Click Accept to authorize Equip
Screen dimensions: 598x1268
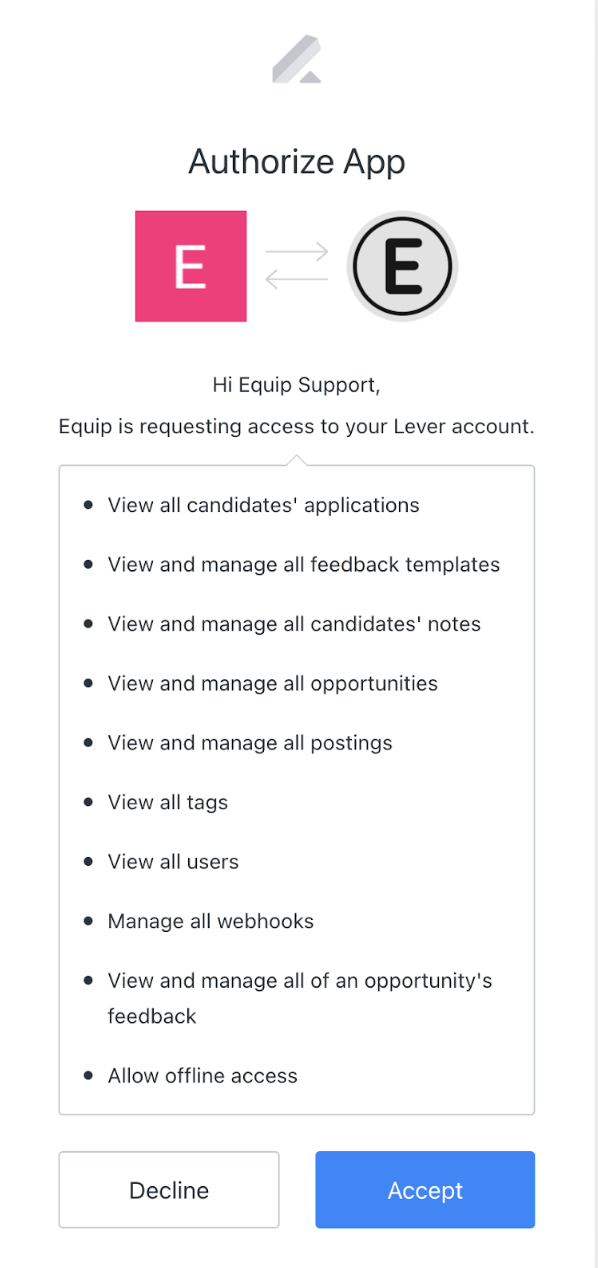pos(425,1190)
